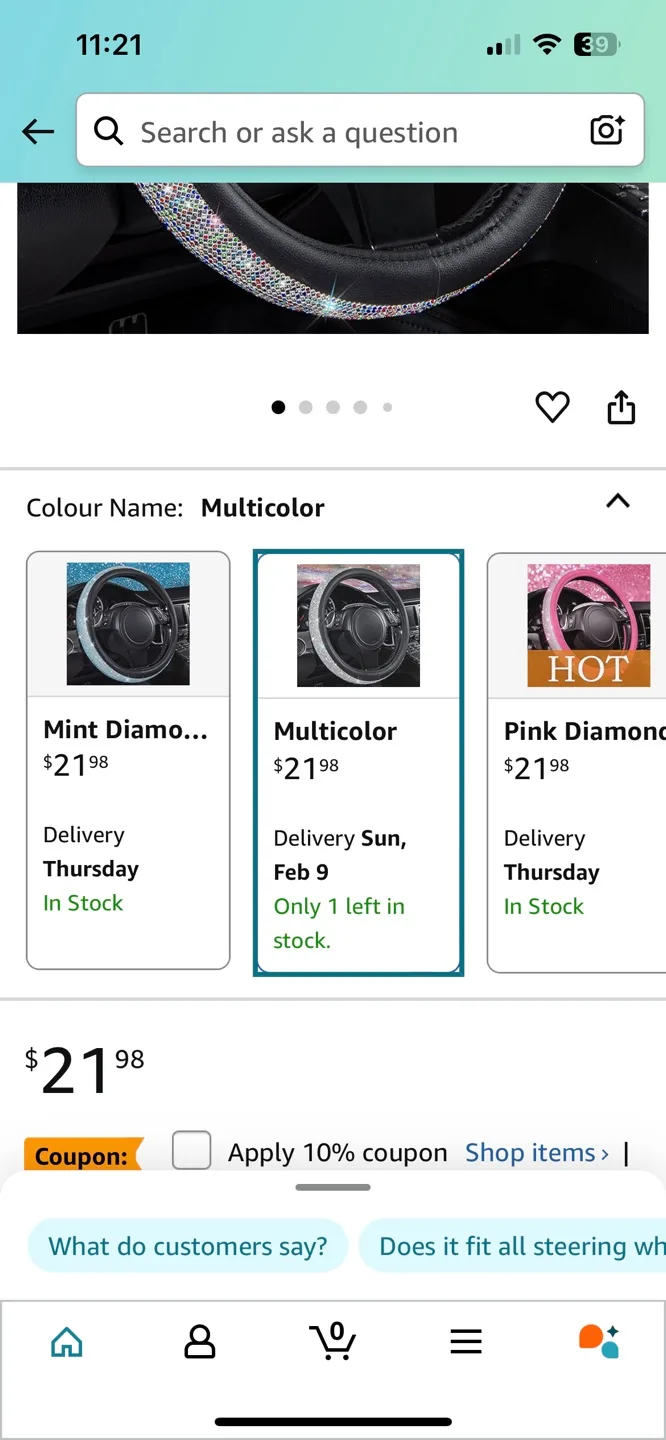Tap the share icon
This screenshot has width=666, height=1440.
coord(621,407)
